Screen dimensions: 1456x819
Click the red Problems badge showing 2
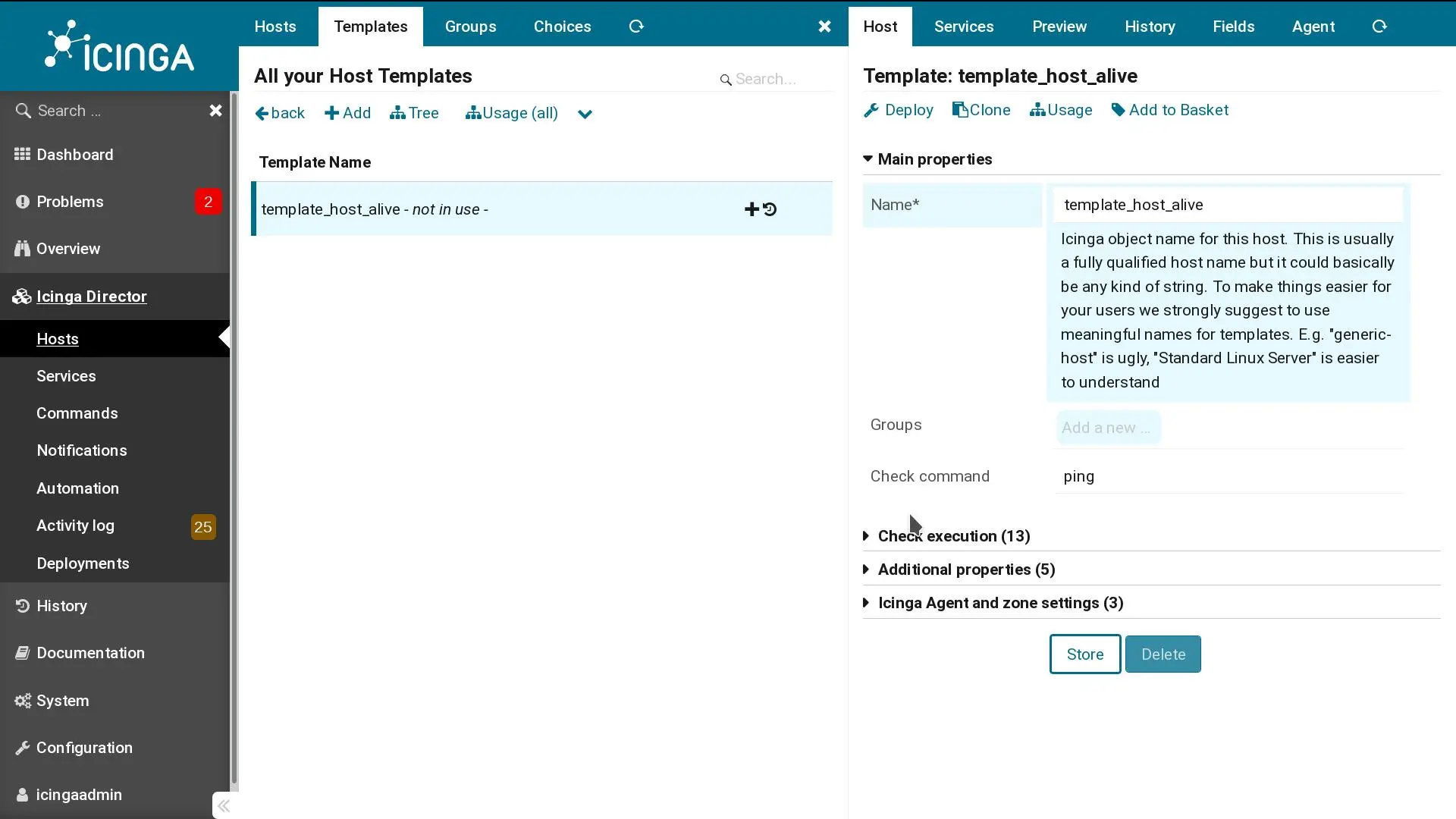208,202
